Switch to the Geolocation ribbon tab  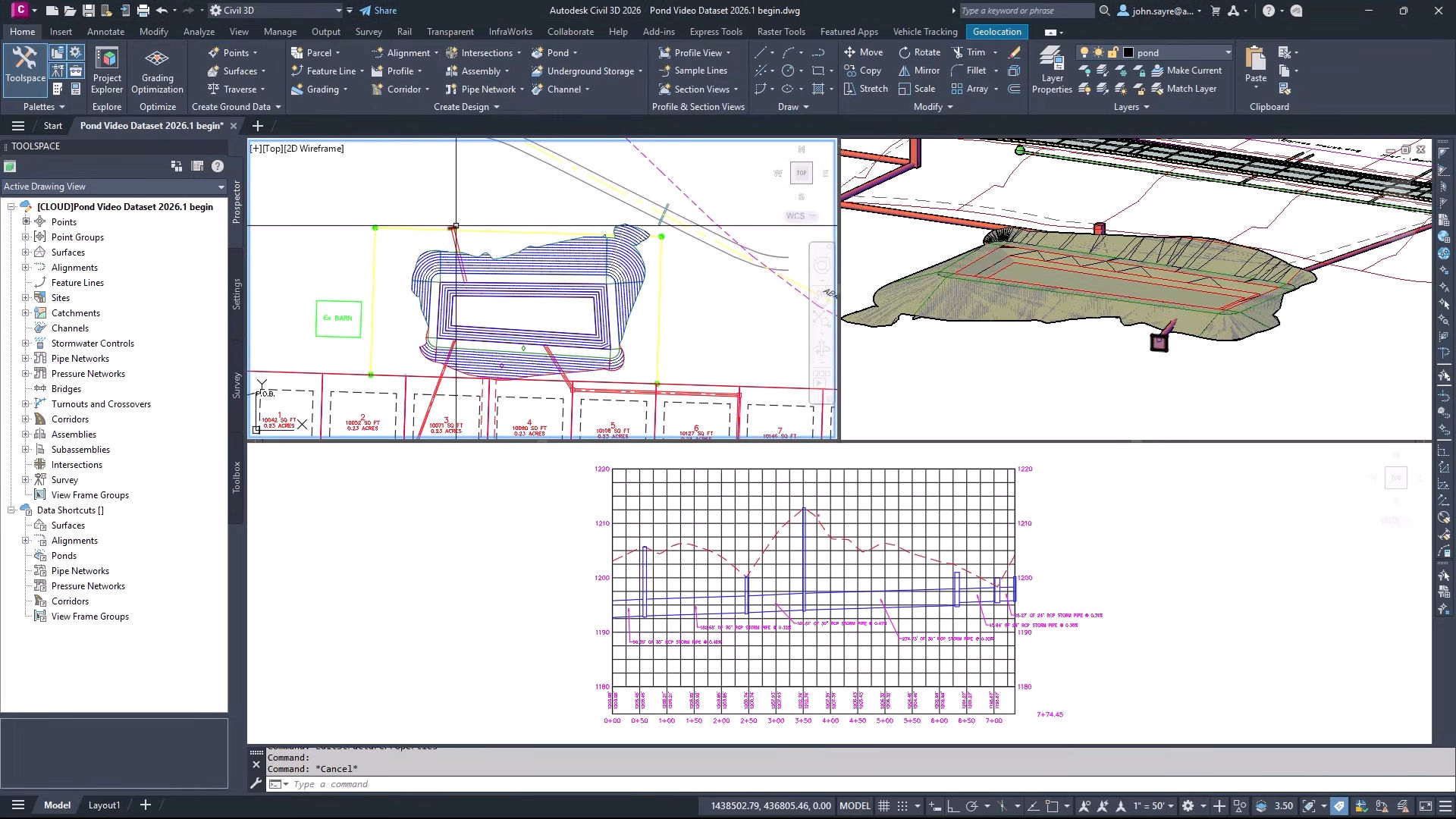tap(996, 31)
